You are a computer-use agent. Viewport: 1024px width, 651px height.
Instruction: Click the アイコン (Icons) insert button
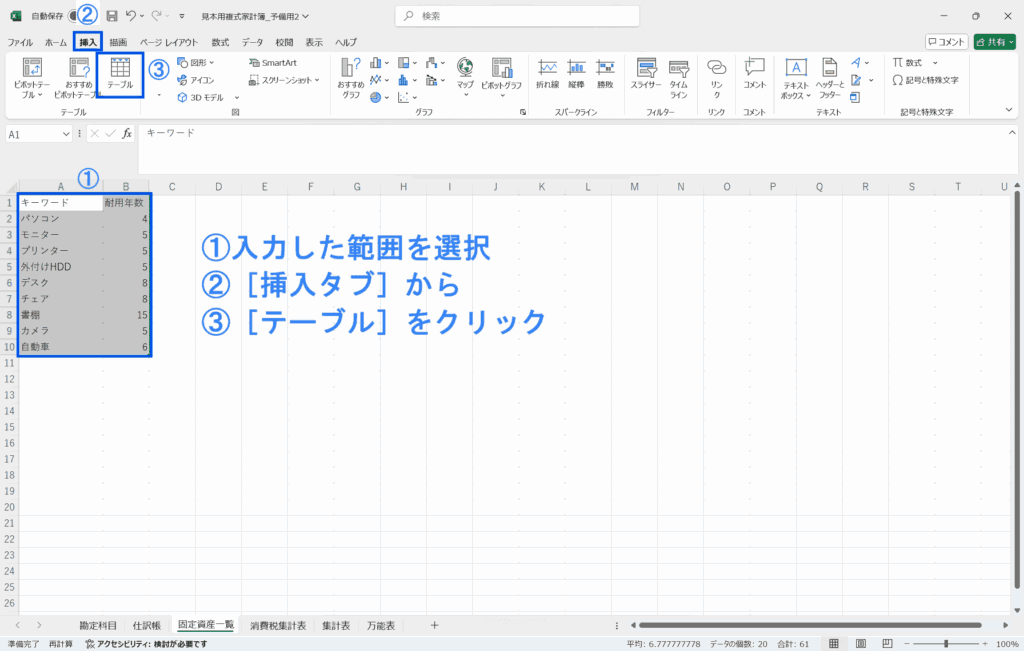click(195, 80)
